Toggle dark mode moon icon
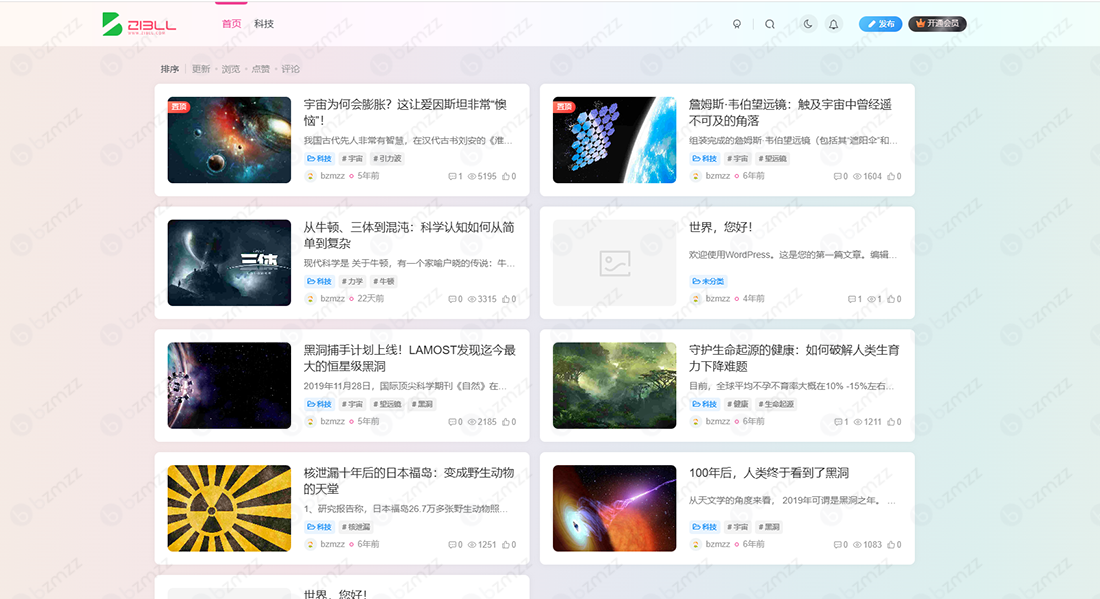This screenshot has width=1100, height=599. click(x=808, y=24)
